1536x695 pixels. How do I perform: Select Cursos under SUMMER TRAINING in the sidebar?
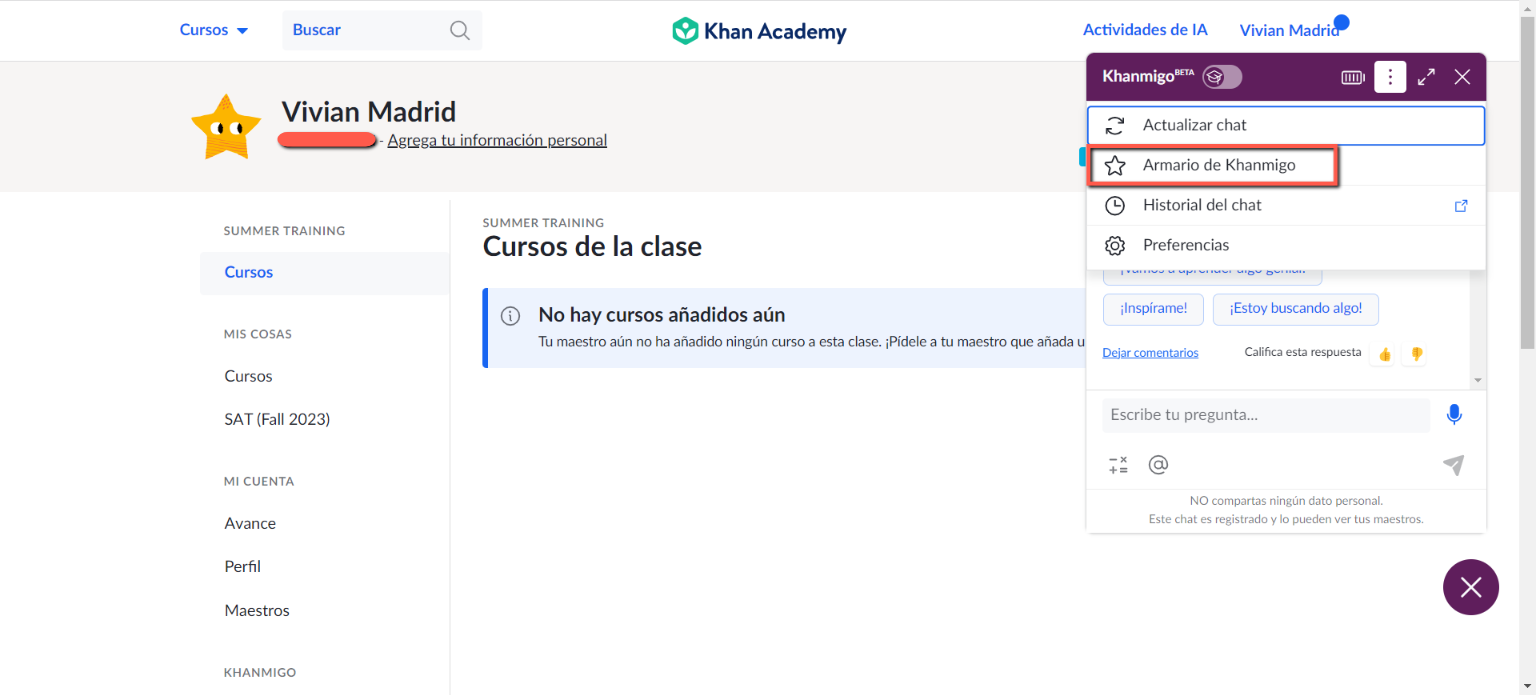325,273
